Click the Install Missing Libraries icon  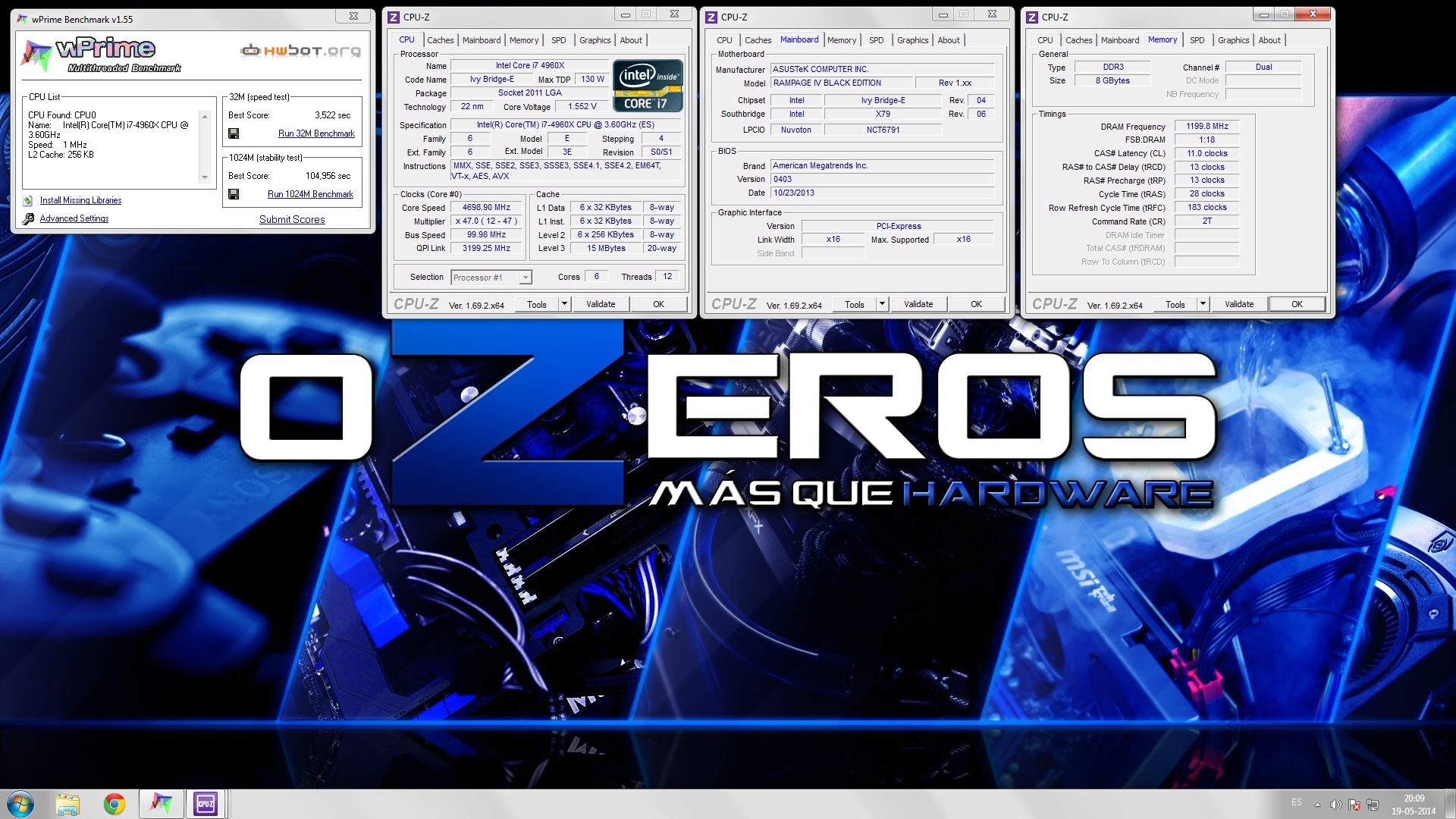coord(28,200)
